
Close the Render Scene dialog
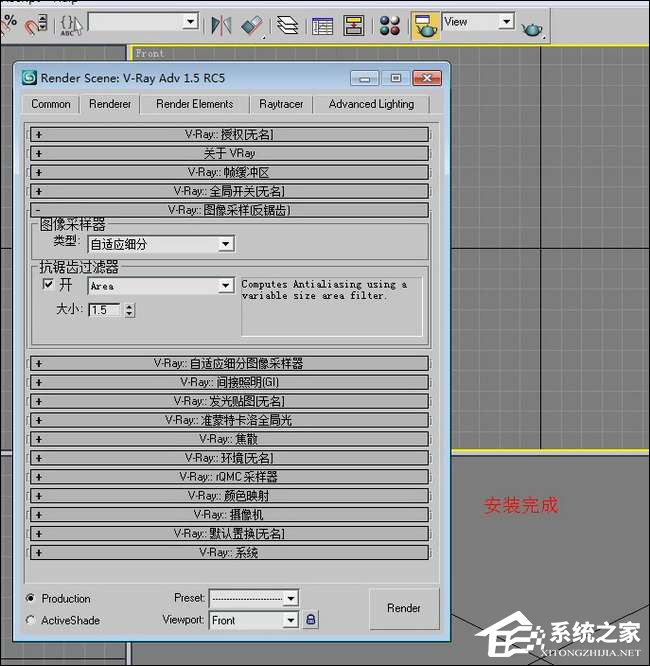click(427, 78)
